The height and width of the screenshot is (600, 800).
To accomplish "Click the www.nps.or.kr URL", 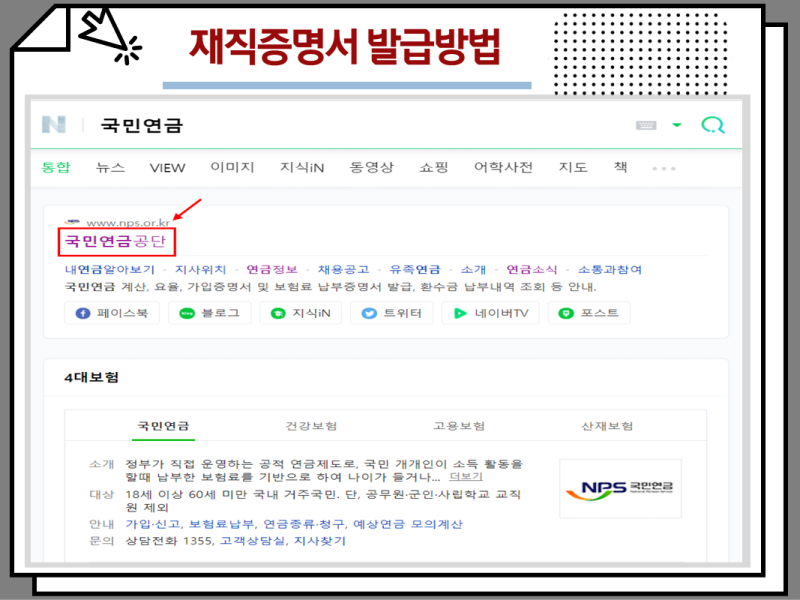I will click(128, 223).
